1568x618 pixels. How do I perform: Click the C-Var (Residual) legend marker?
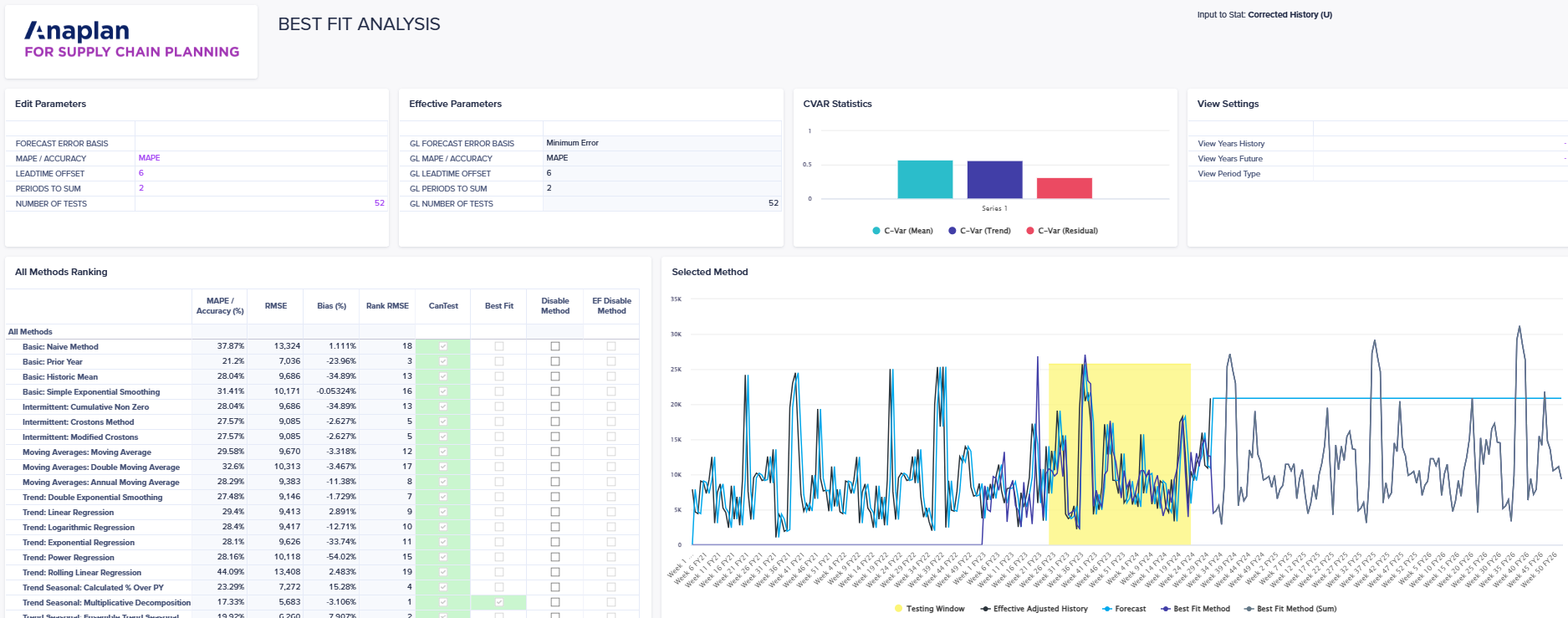click(x=1030, y=231)
